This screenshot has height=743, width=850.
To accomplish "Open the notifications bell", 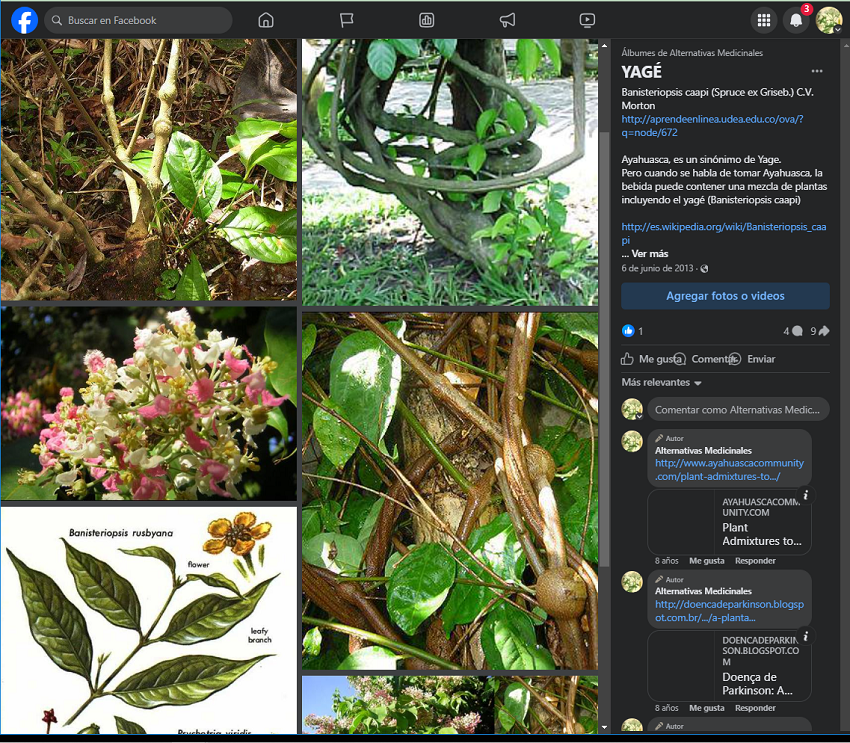I will pos(796,20).
